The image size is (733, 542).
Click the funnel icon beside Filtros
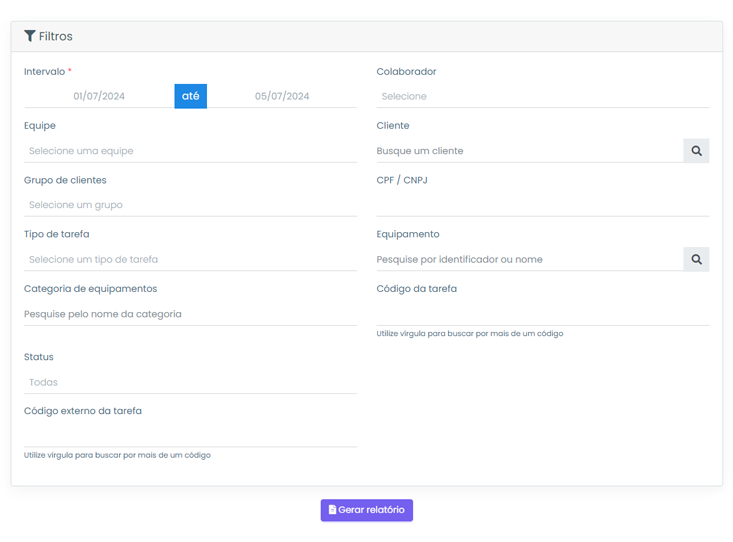30,36
